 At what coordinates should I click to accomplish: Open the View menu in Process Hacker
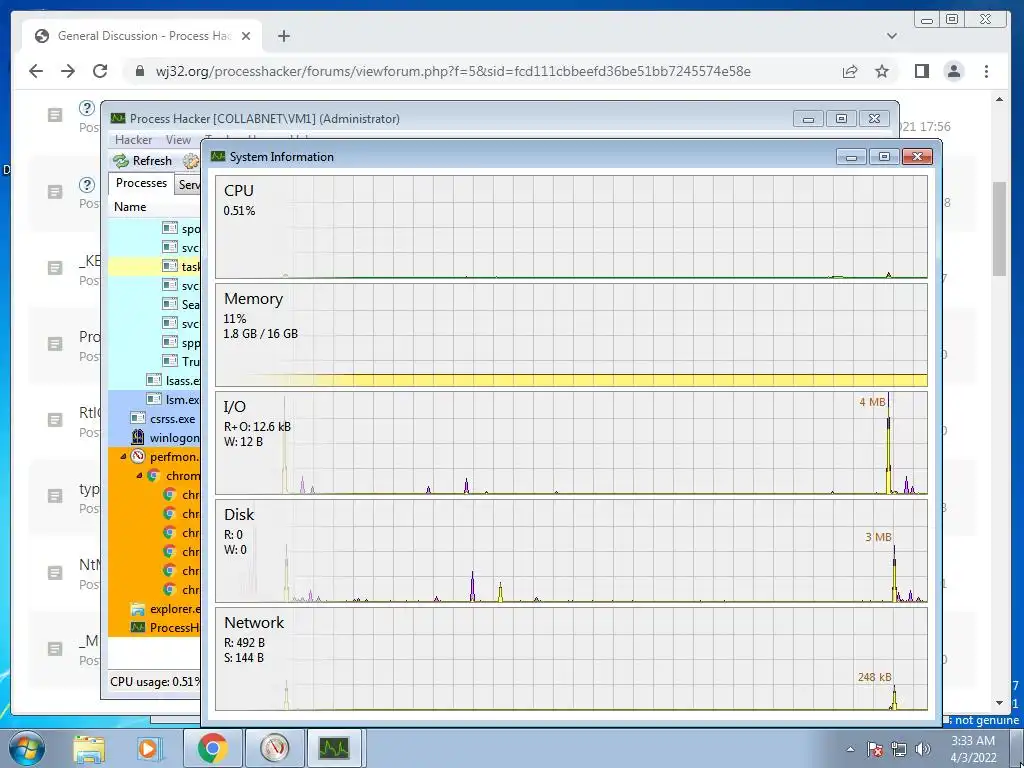tap(178, 140)
